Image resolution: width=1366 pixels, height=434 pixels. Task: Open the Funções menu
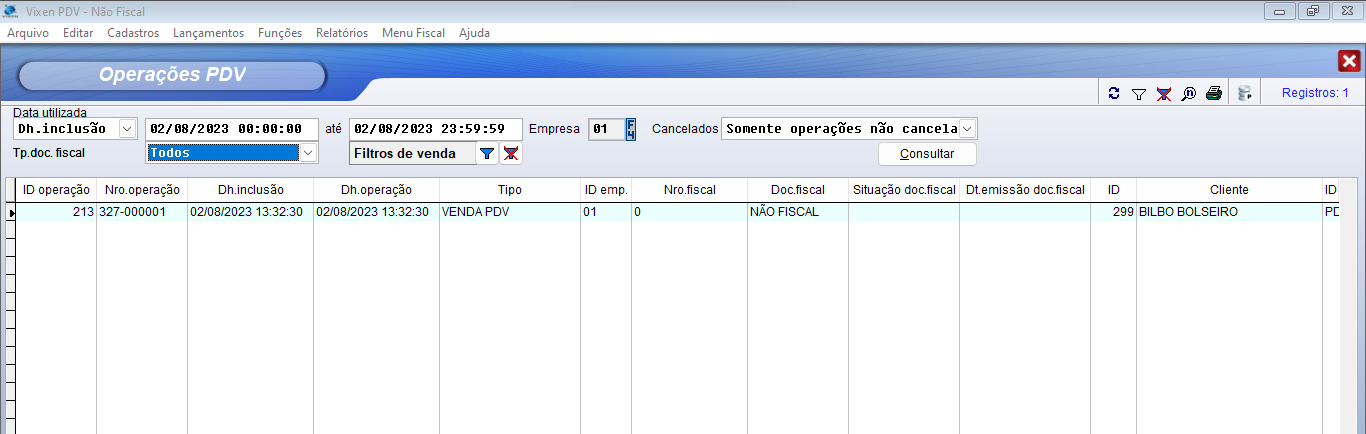(x=280, y=33)
